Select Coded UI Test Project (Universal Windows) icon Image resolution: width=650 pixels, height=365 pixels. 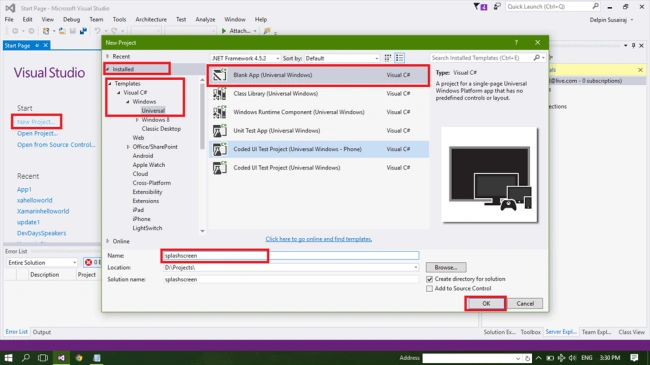tap(220, 168)
